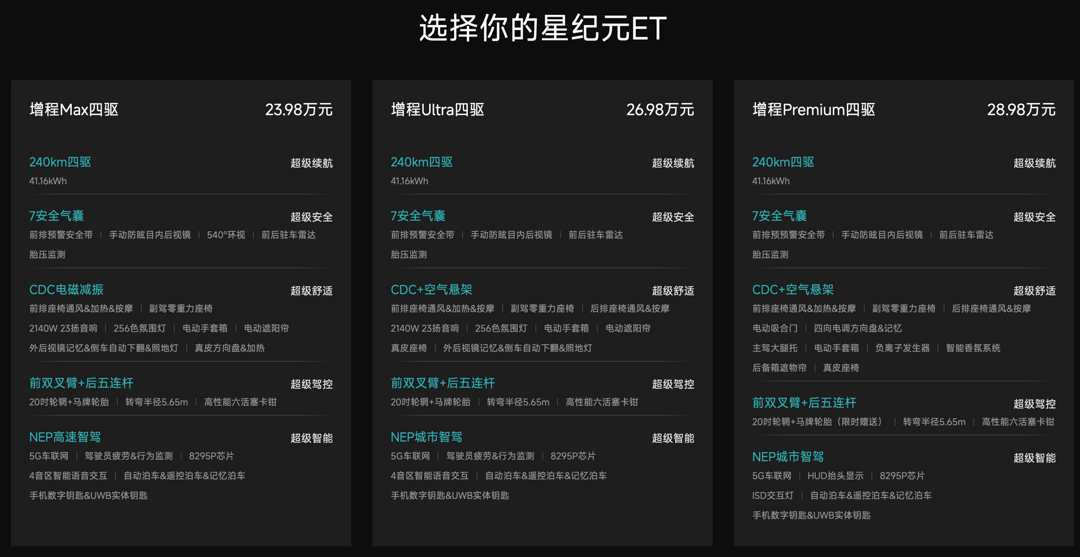The height and width of the screenshot is (557, 1080).
Task: Click the 540°环视 feature
Action: [x=226, y=235]
